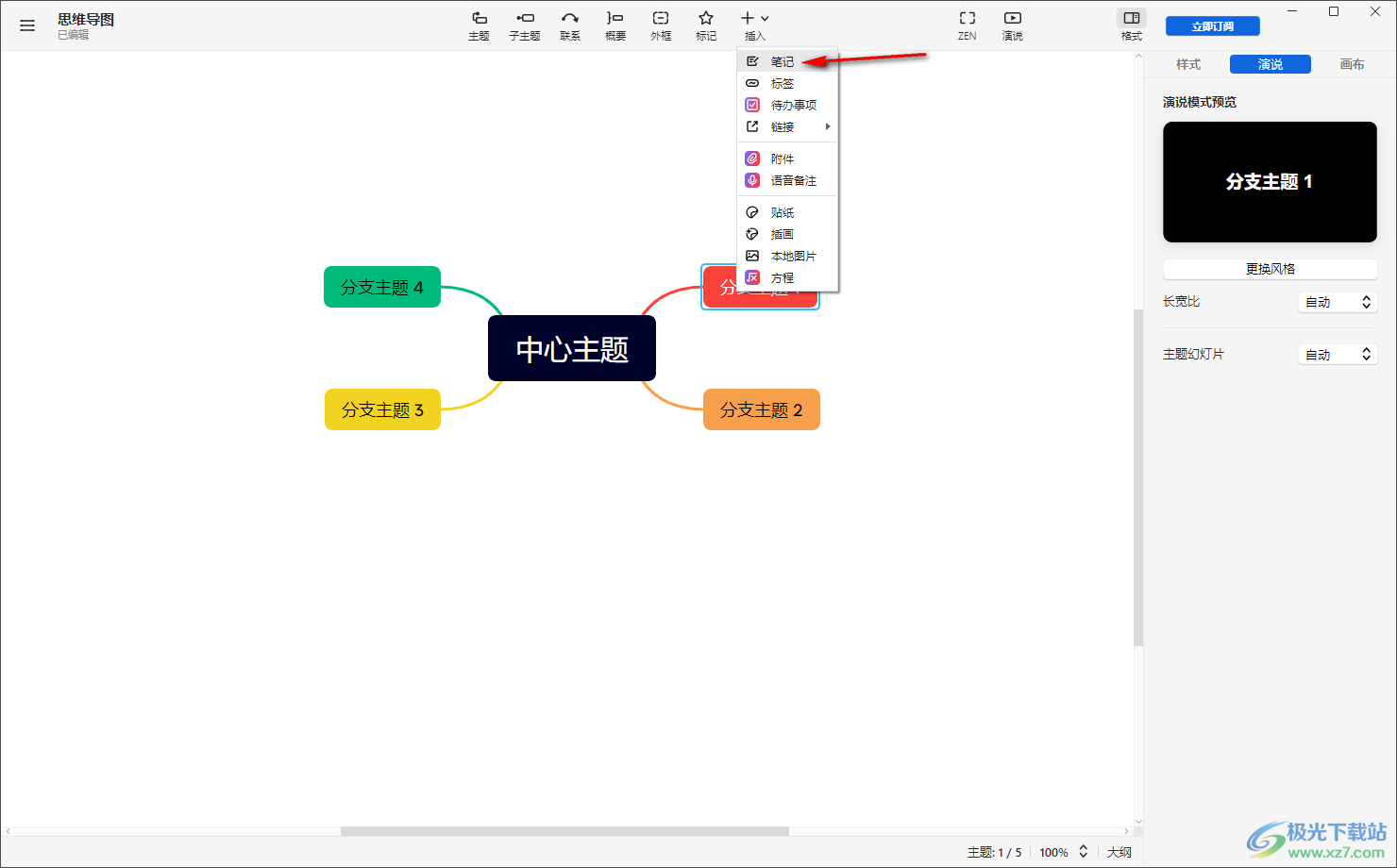Viewport: 1397px width, 868px height.
Task: Add a new topic with 主题 tool
Action: tap(480, 25)
